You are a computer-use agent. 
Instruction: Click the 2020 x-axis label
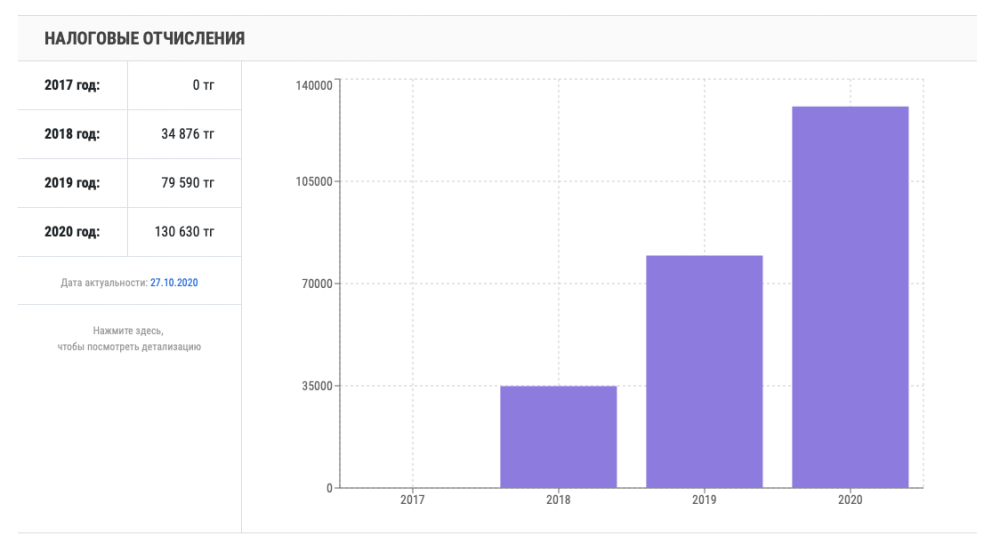tap(850, 499)
